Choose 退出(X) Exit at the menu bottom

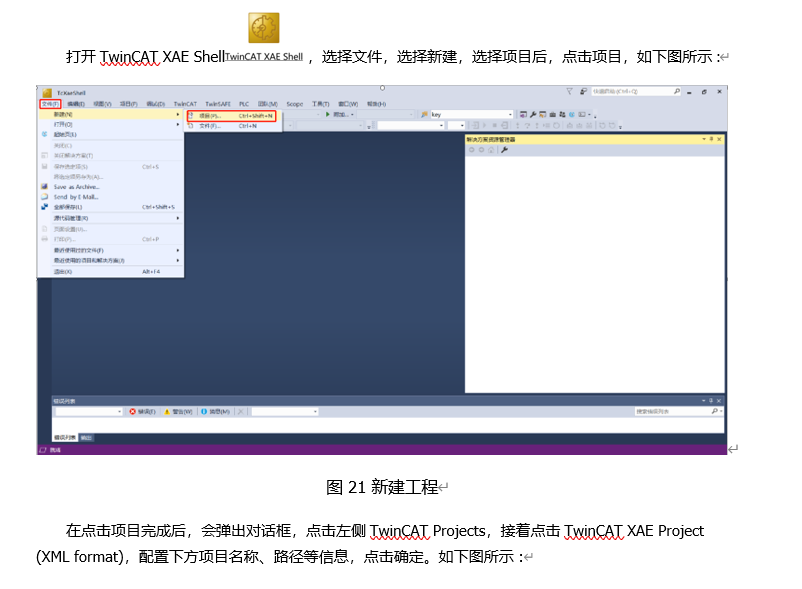point(111,271)
